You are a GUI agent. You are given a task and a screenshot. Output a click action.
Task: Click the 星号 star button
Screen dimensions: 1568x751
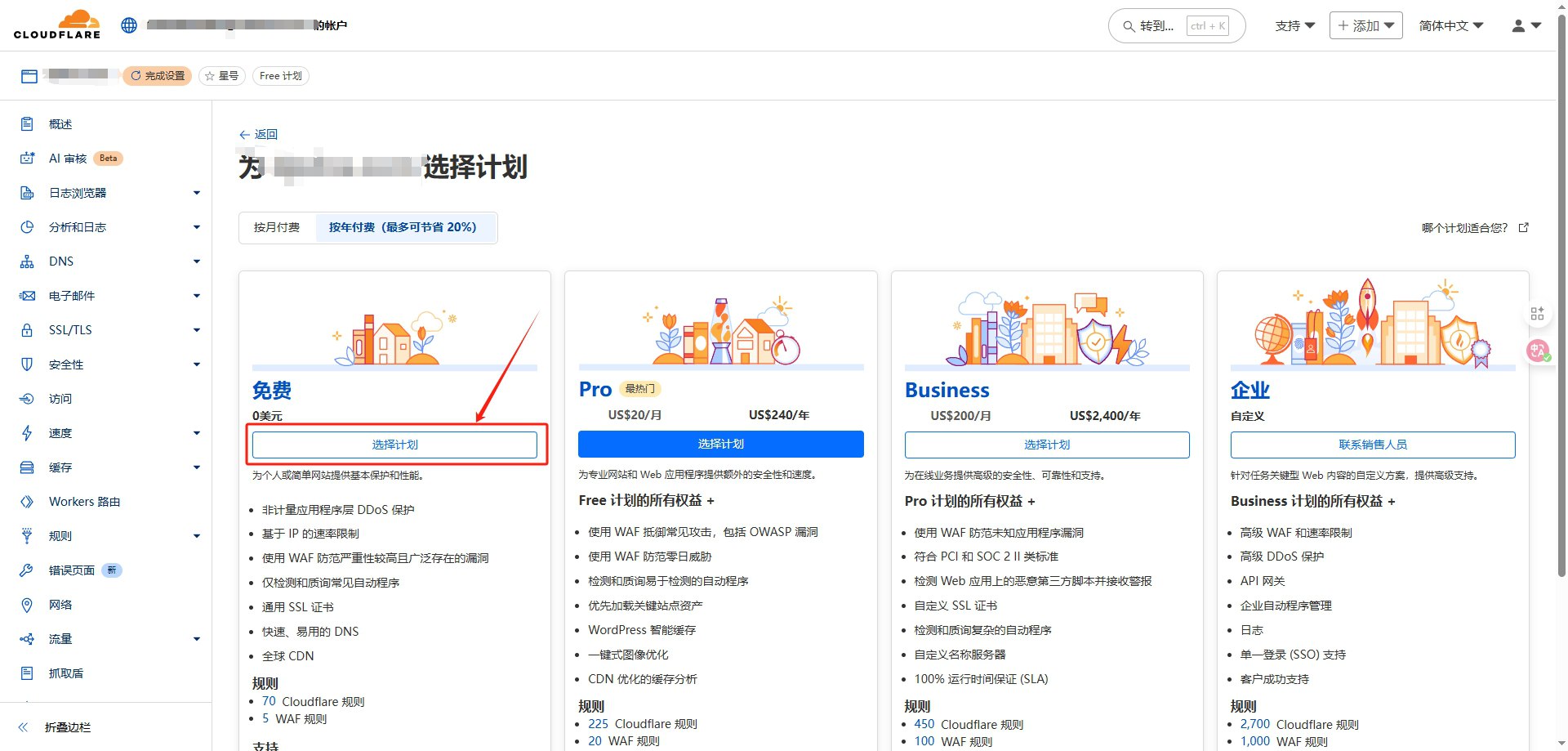click(x=222, y=76)
